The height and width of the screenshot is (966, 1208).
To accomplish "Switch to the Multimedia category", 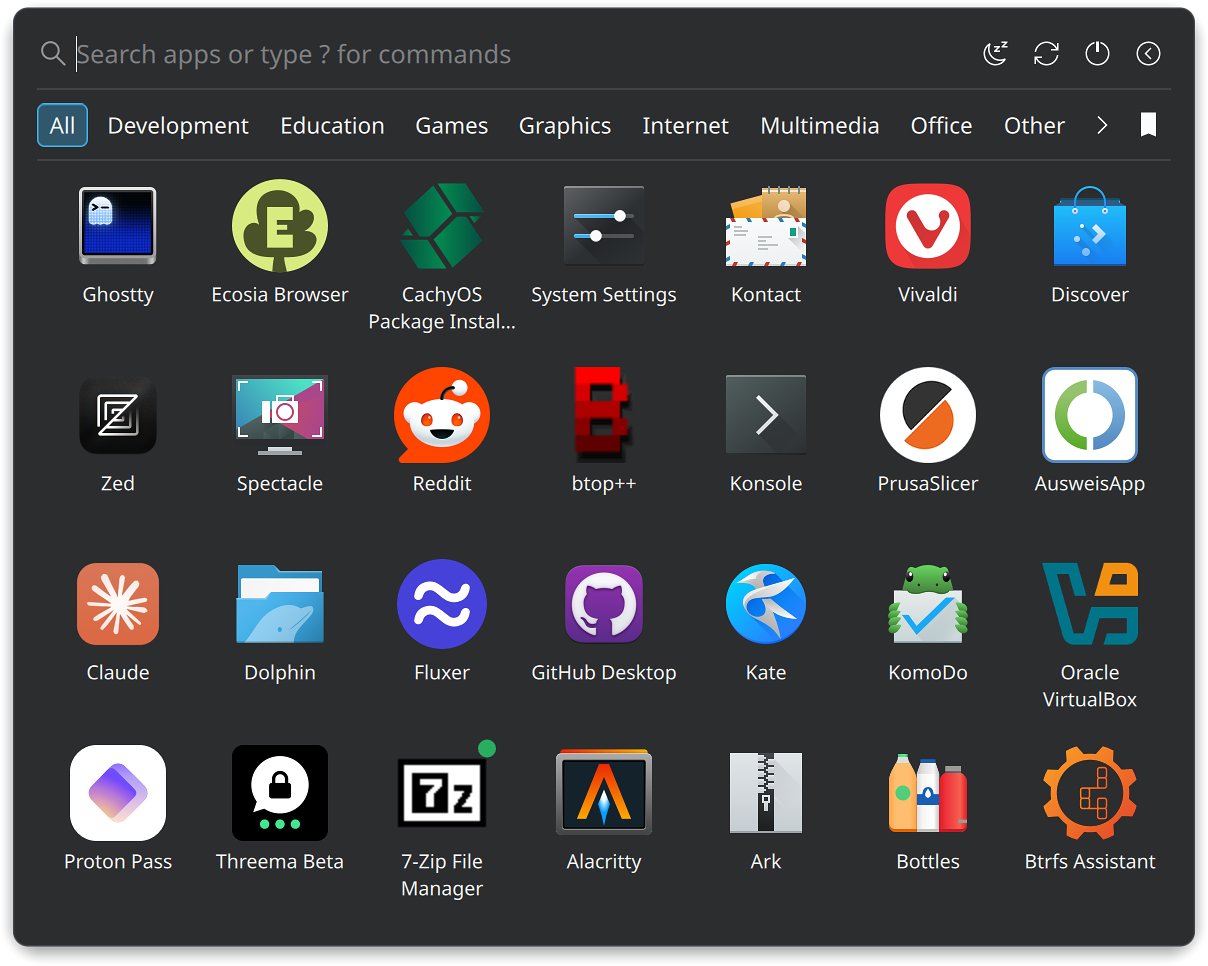I will 820,125.
